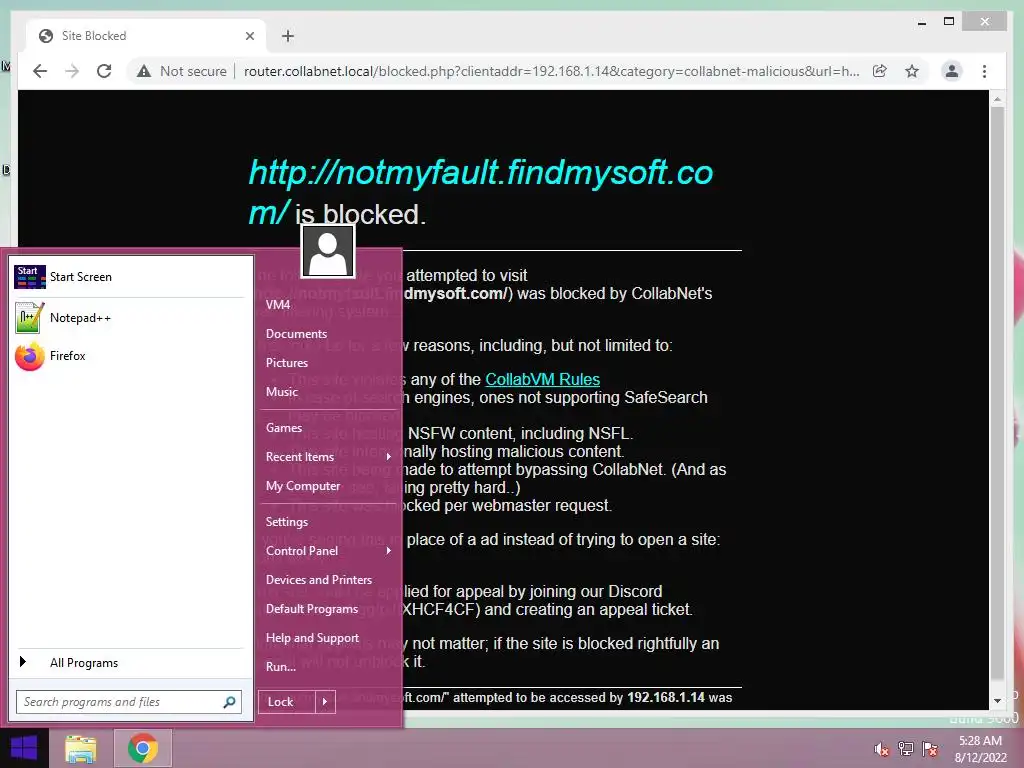Bookmark this page with the star

[912, 71]
